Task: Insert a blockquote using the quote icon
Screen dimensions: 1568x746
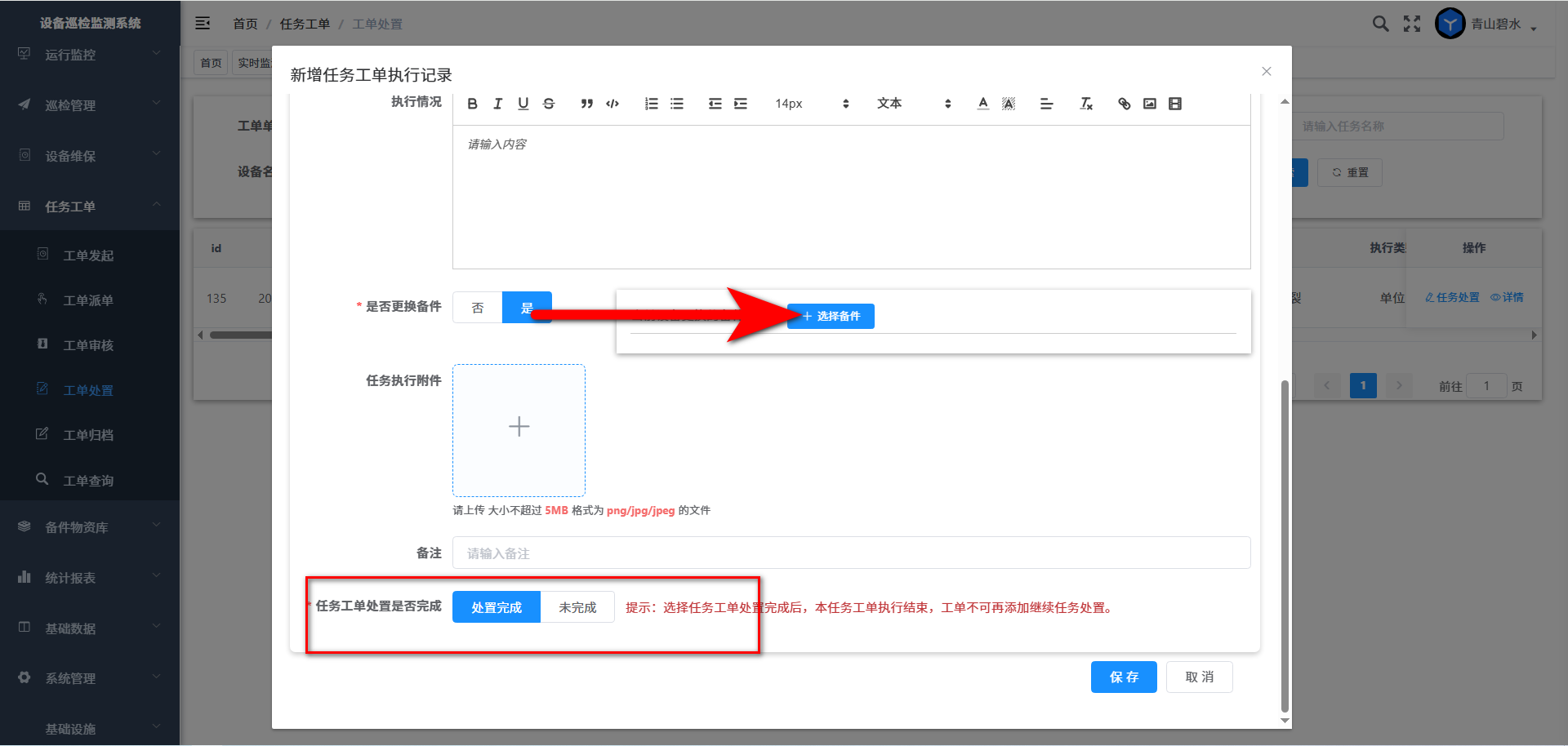Action: pos(586,104)
